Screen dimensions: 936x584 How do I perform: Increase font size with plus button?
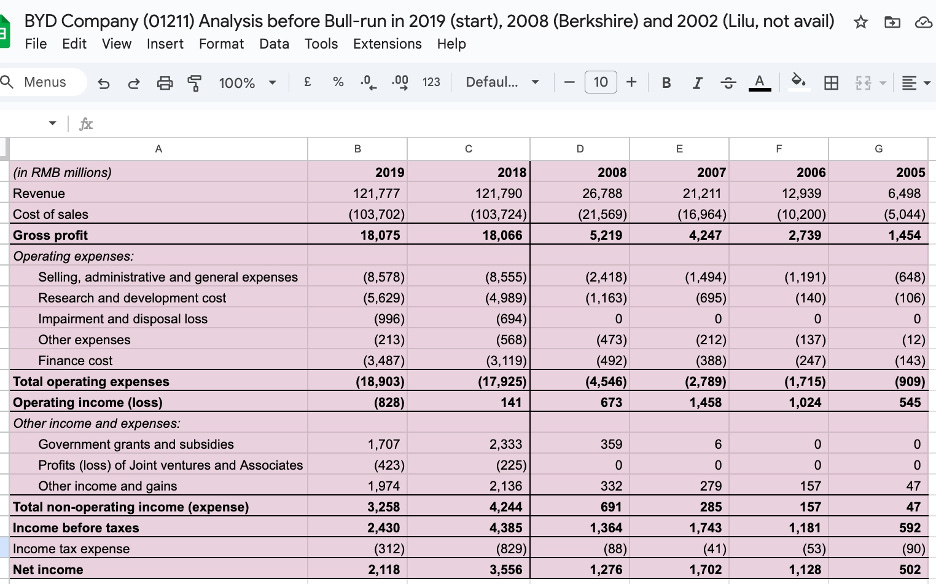631,83
